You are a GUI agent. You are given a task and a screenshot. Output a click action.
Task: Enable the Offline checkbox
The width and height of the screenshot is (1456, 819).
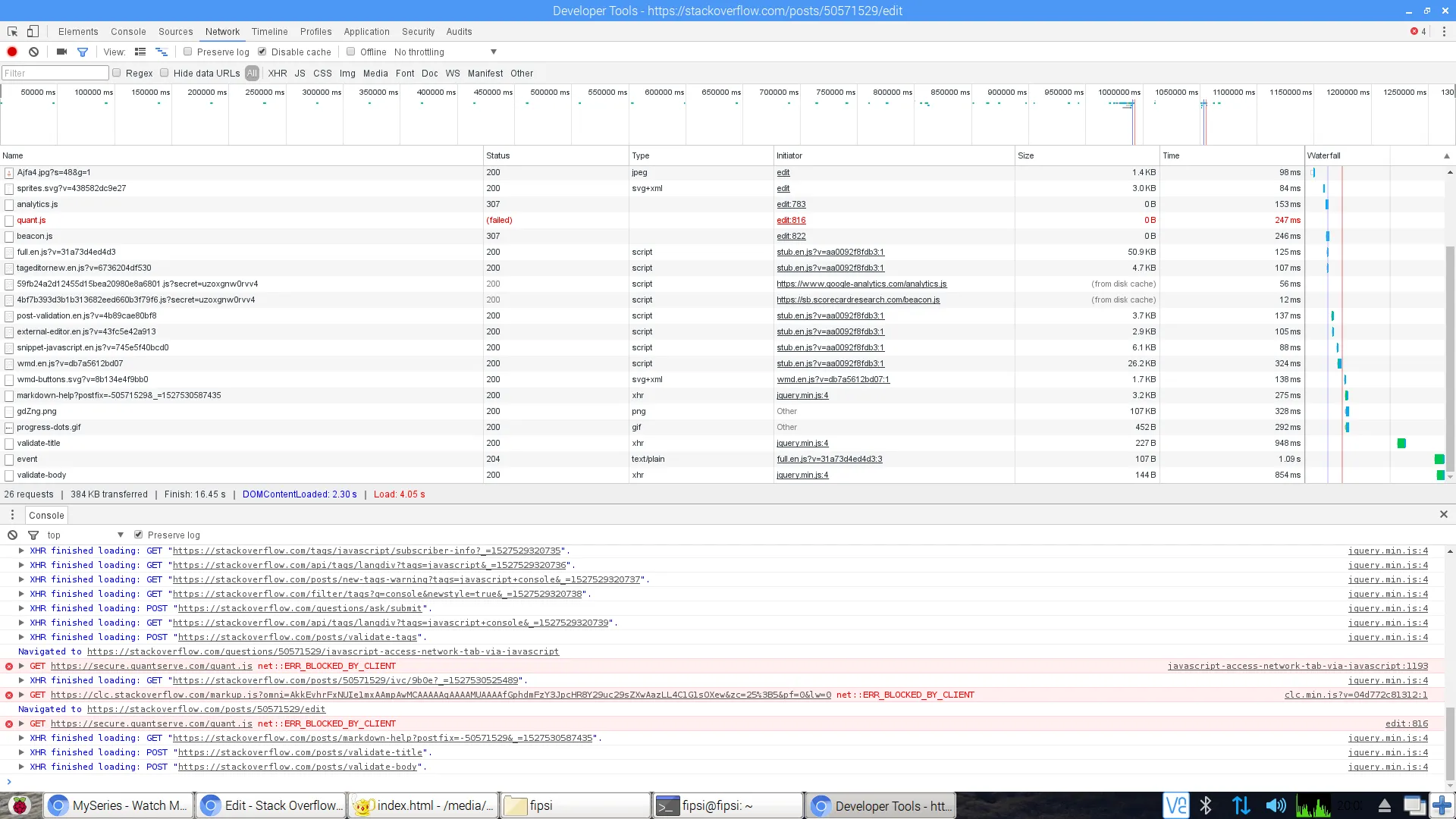pyautogui.click(x=351, y=52)
